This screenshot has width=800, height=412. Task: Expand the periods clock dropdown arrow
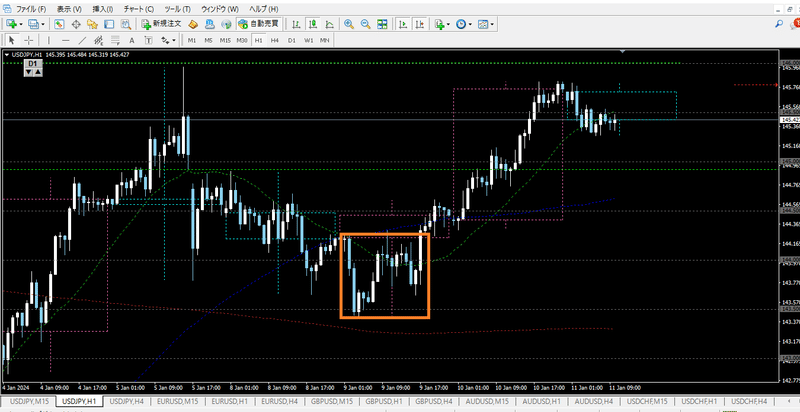click(470, 24)
